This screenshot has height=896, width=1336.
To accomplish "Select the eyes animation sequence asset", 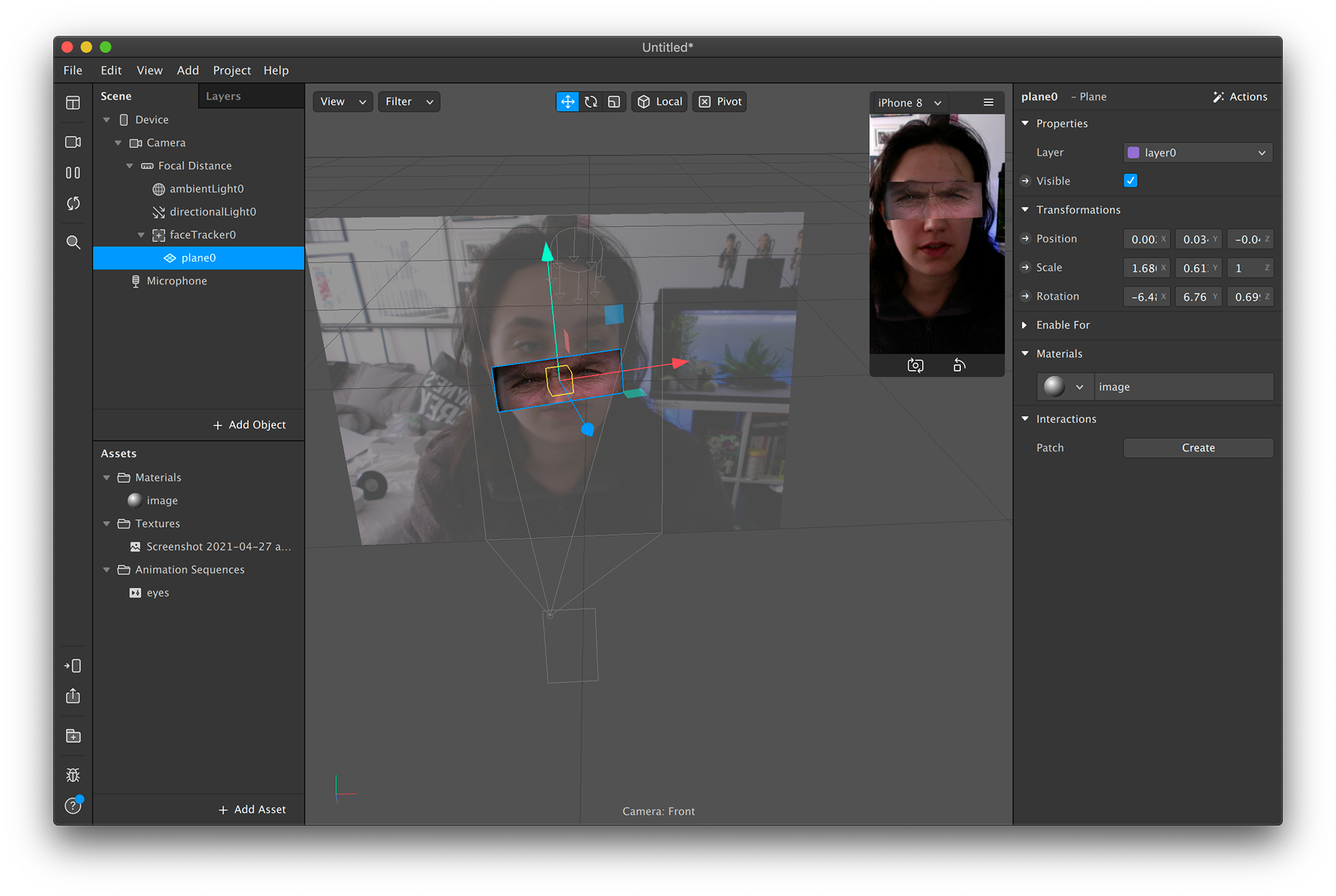I will click(198, 593).
